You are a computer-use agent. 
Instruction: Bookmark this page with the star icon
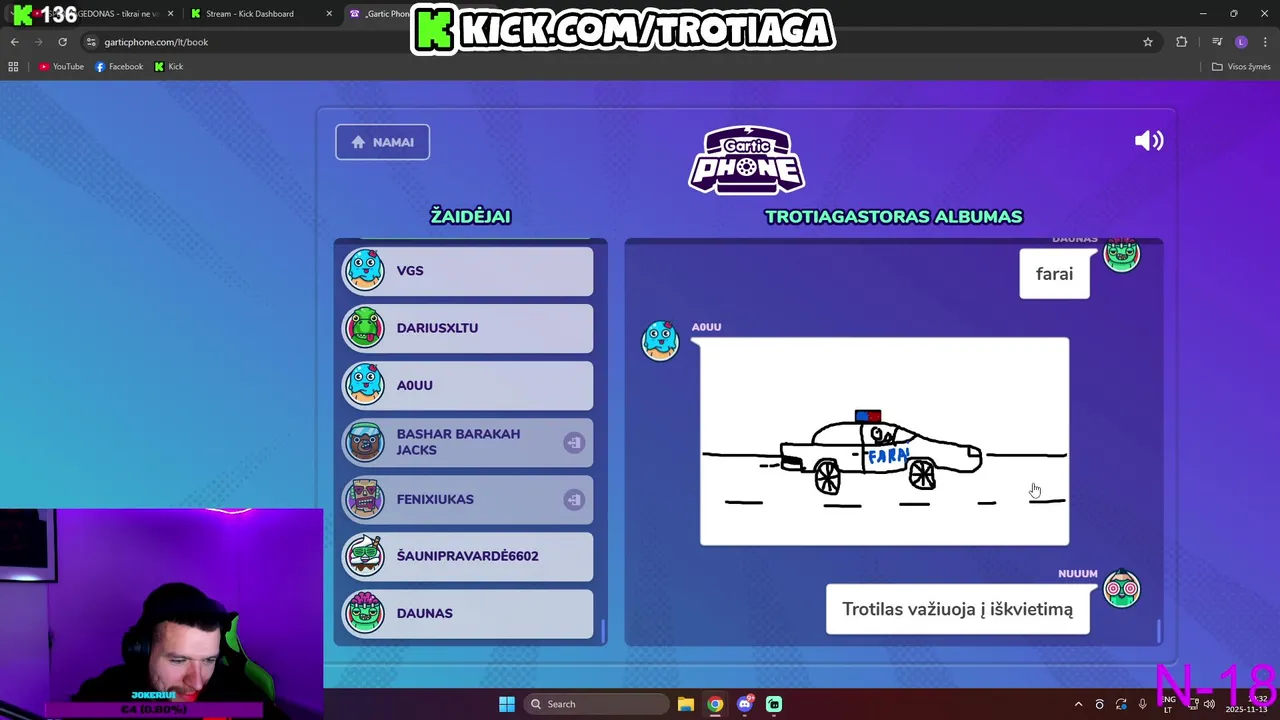pos(1148,42)
